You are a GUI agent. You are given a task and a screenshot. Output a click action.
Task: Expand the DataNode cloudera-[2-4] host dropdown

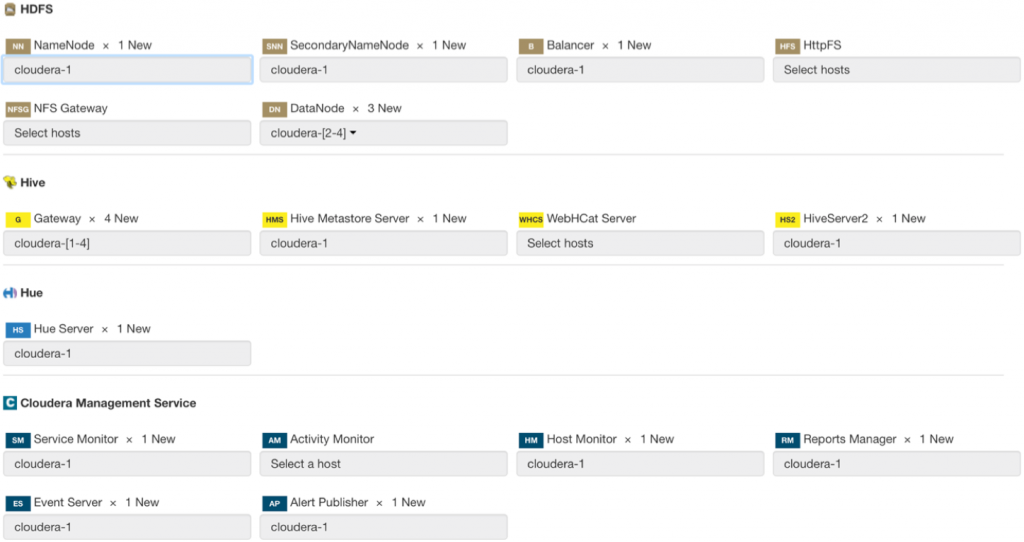[x=353, y=133]
